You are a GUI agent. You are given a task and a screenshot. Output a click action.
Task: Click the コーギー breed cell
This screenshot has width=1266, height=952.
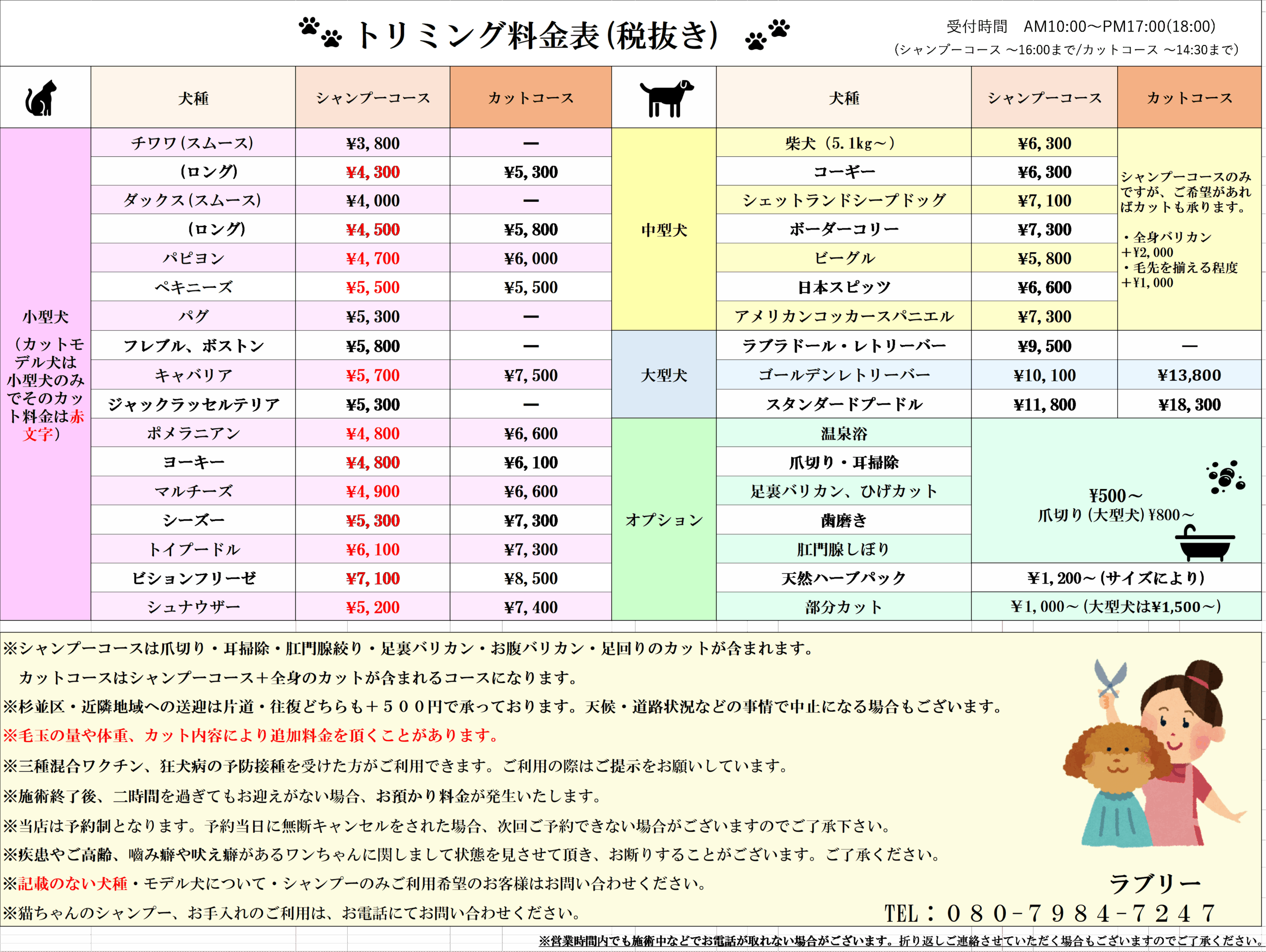844,171
